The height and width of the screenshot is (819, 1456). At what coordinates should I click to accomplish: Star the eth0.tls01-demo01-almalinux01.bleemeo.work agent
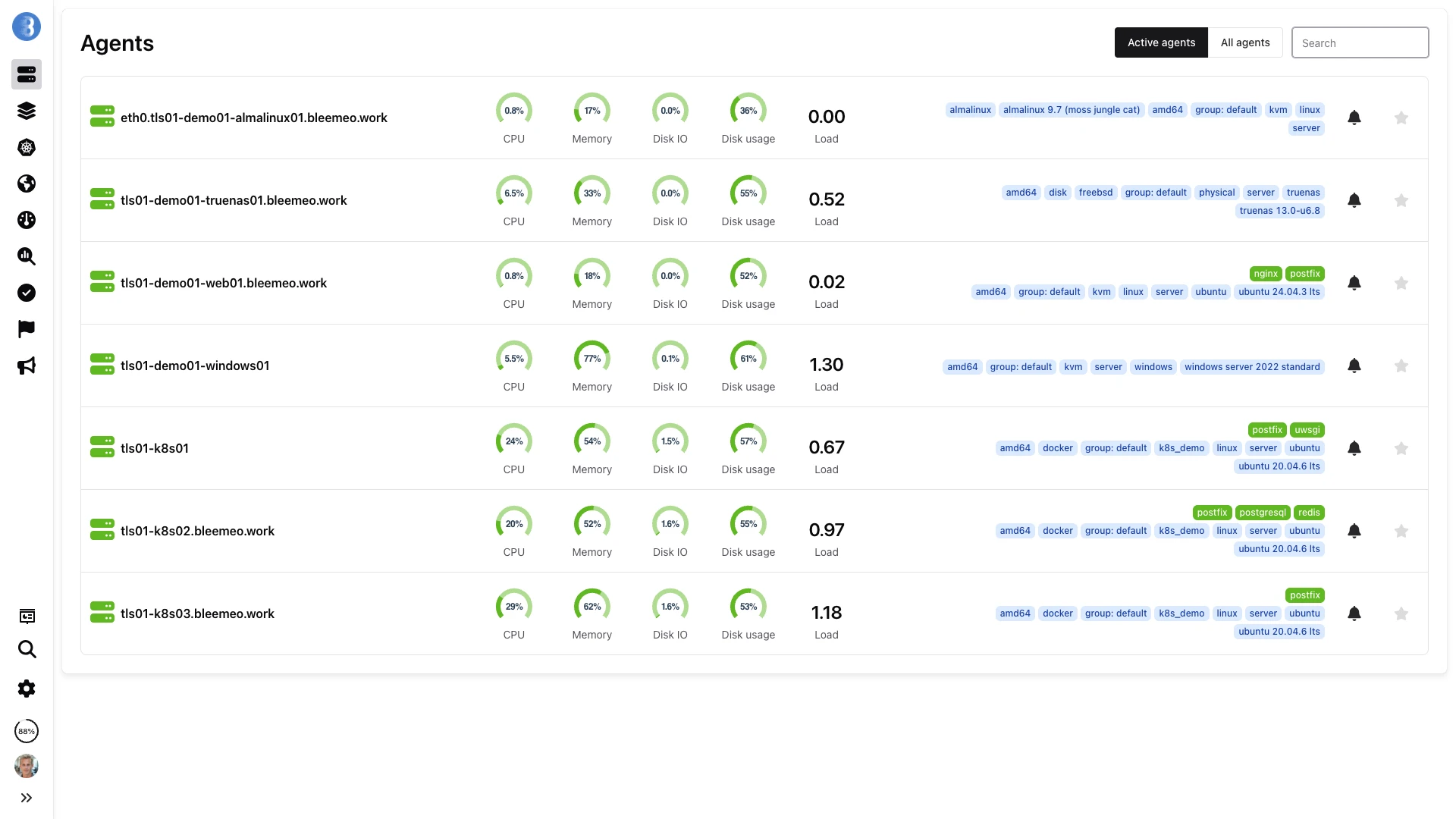click(x=1401, y=118)
